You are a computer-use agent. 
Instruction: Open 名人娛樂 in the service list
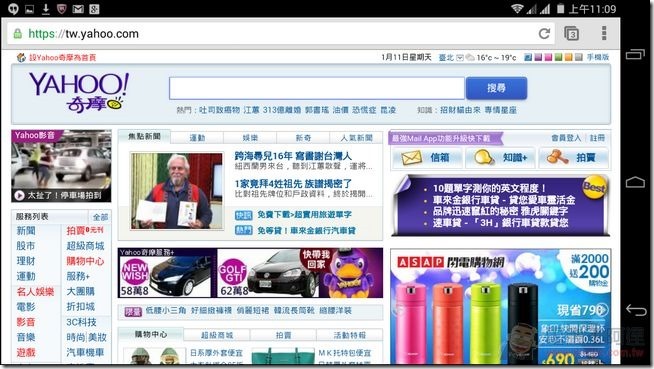tap(35, 291)
